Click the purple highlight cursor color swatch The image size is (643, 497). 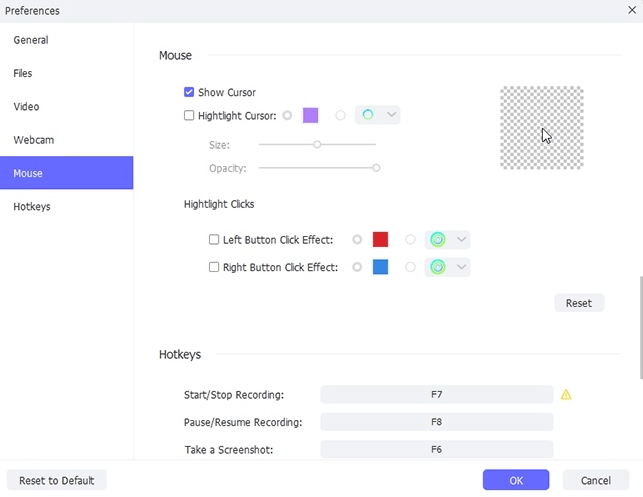pos(310,115)
